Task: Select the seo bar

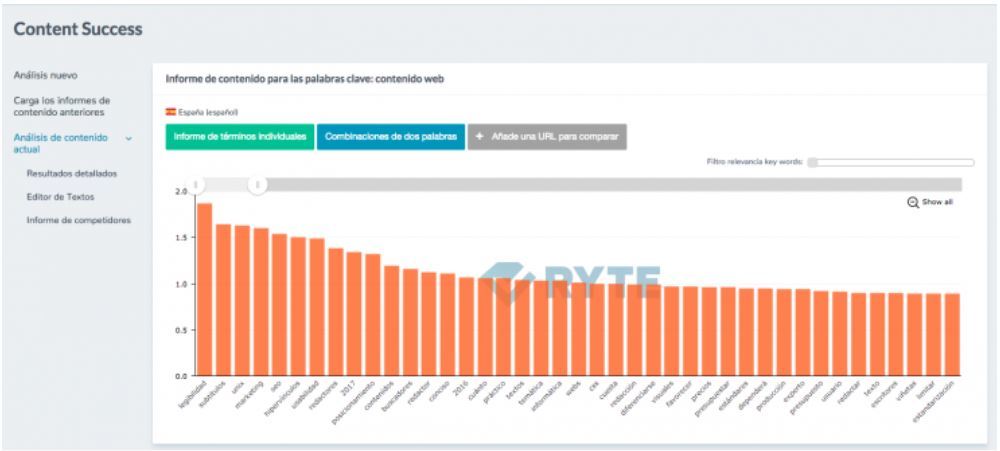Action: (279, 304)
